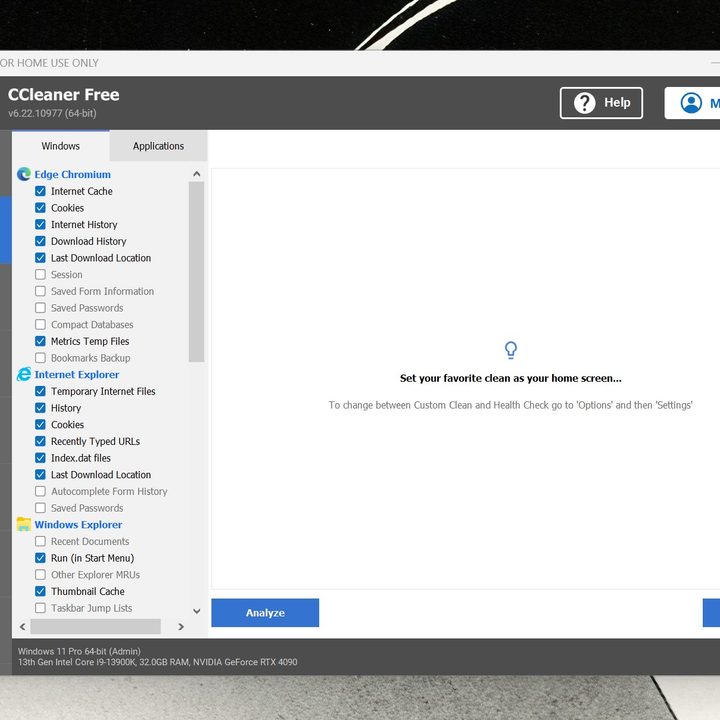Uncheck Metrics Temp Files checkbox
This screenshot has width=720, height=720.
pos(40,341)
